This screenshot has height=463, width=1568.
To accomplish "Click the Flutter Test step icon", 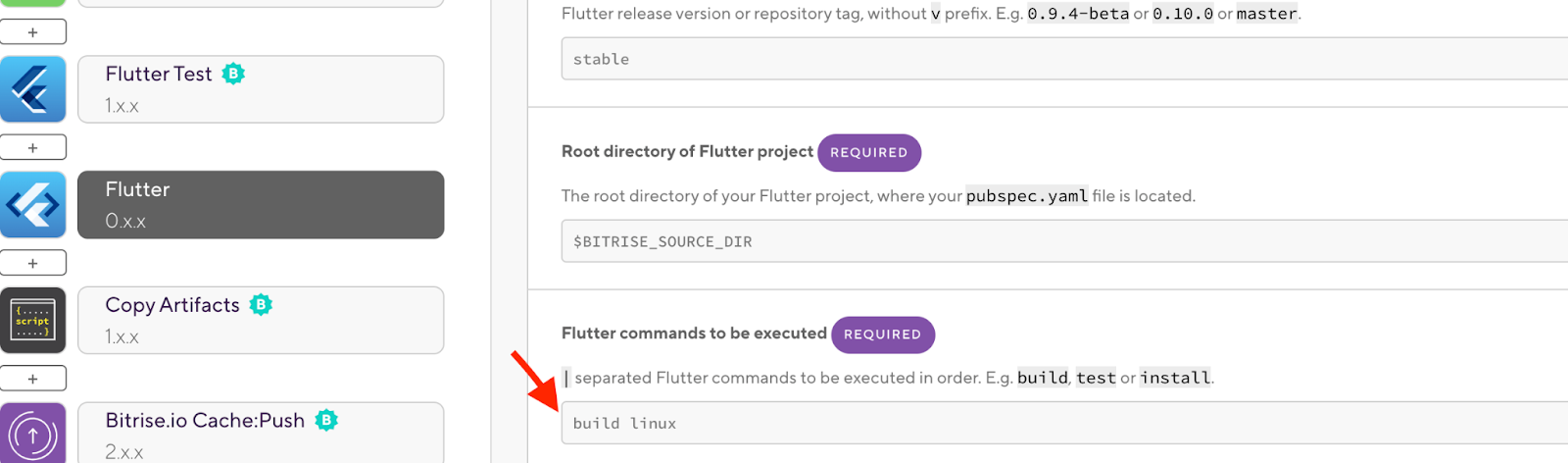I will click(x=33, y=89).
